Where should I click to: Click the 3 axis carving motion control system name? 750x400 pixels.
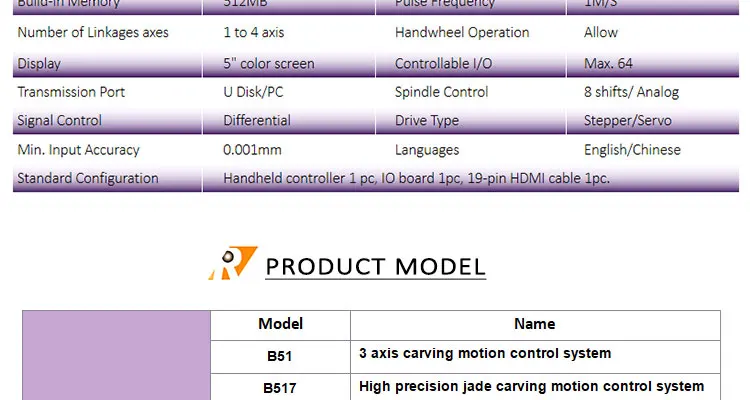coord(485,354)
